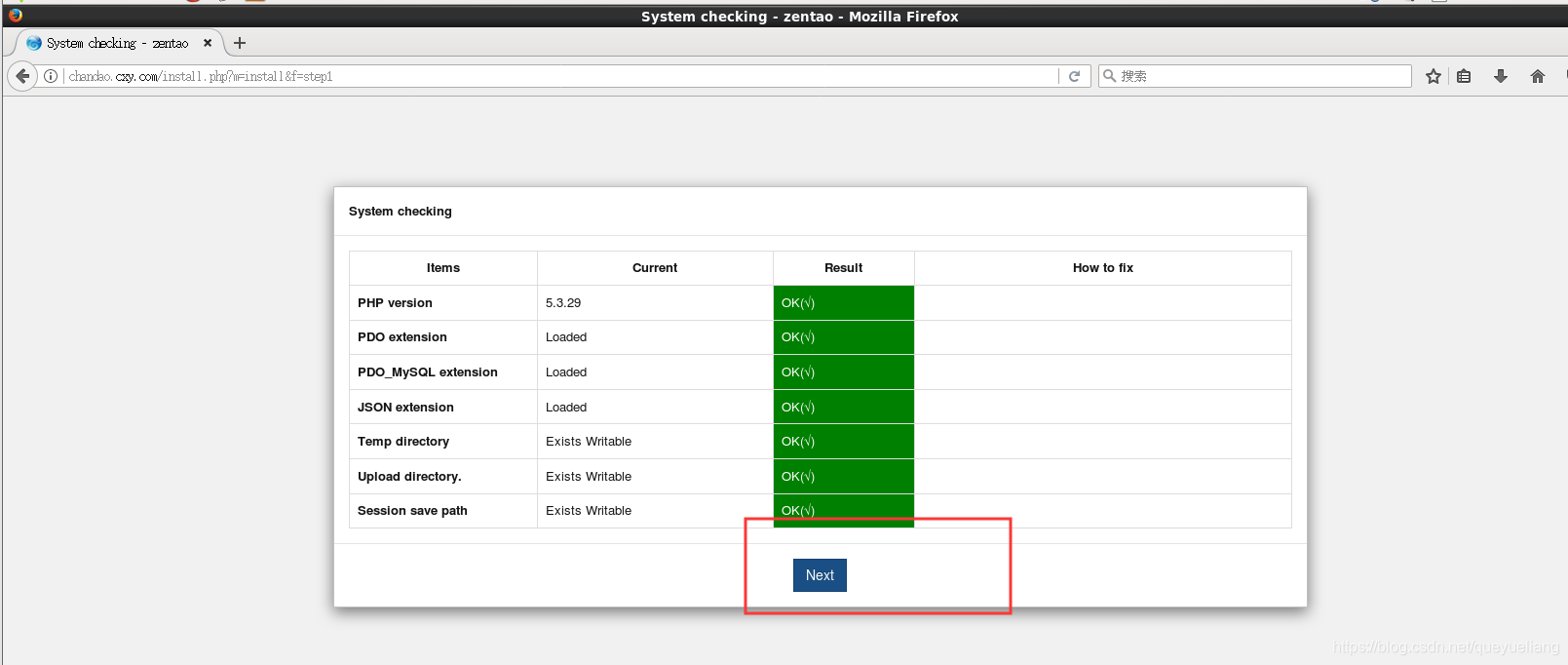Click the 'How to fix' column header
This screenshot has width=1568, height=665.
click(1103, 268)
